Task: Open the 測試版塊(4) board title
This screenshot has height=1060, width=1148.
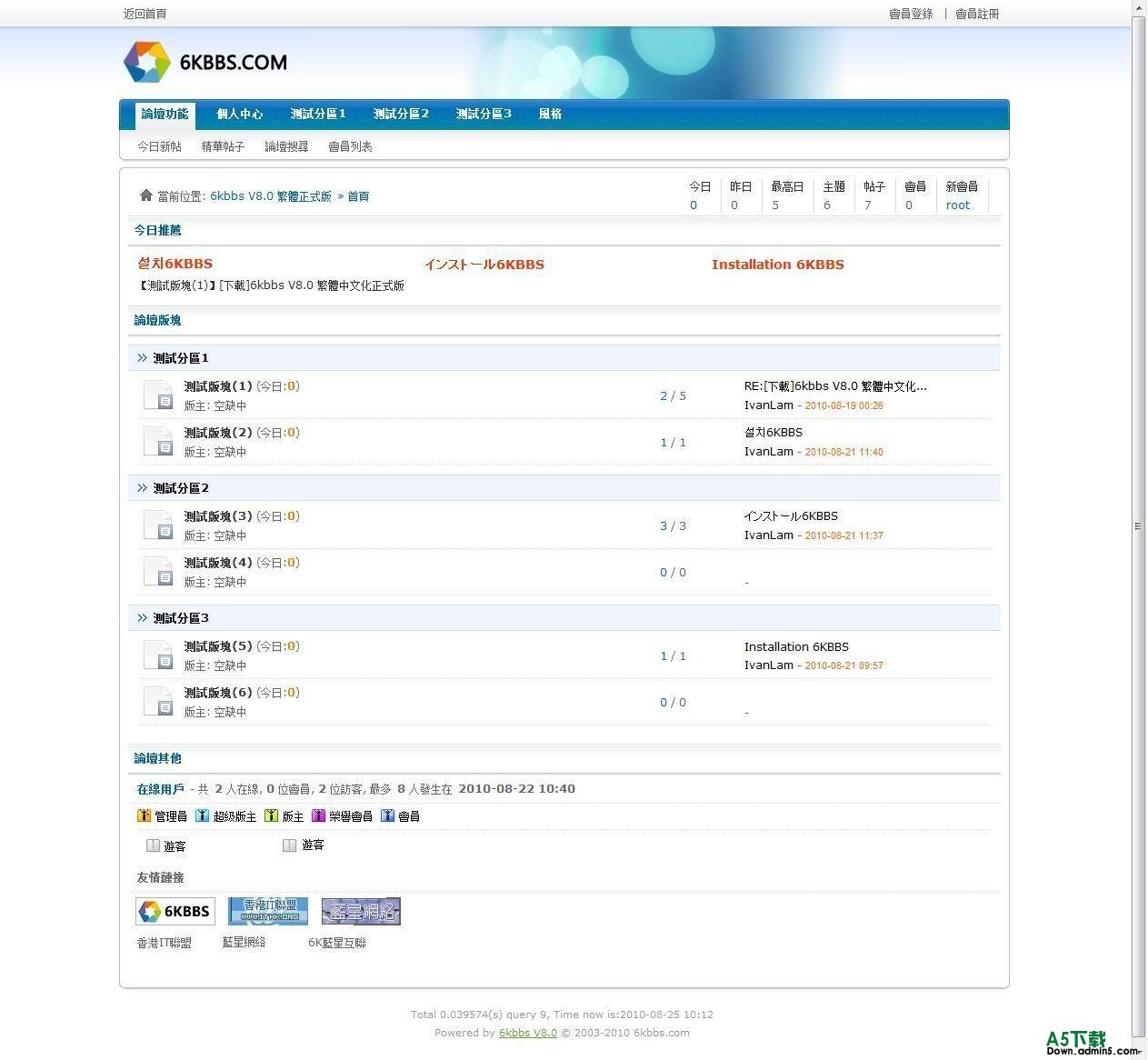Action: pyautogui.click(x=218, y=563)
